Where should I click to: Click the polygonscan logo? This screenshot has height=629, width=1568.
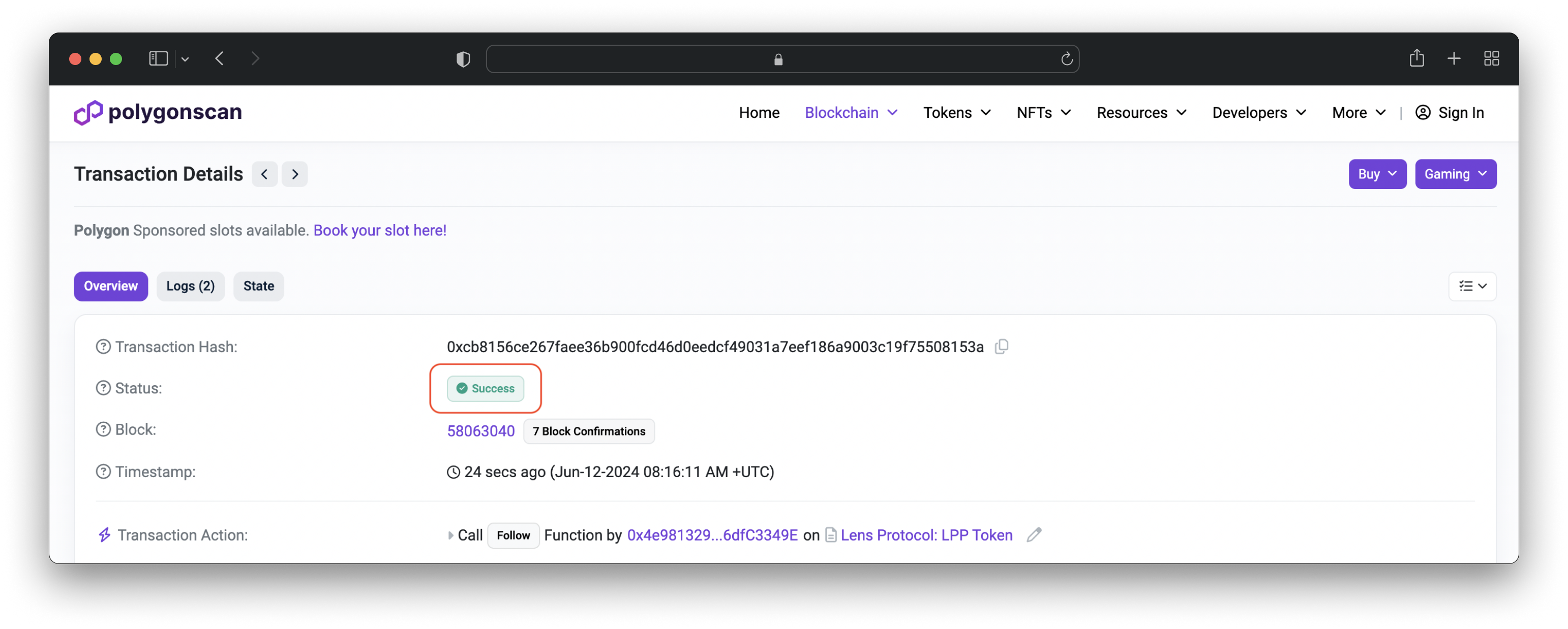(x=158, y=112)
